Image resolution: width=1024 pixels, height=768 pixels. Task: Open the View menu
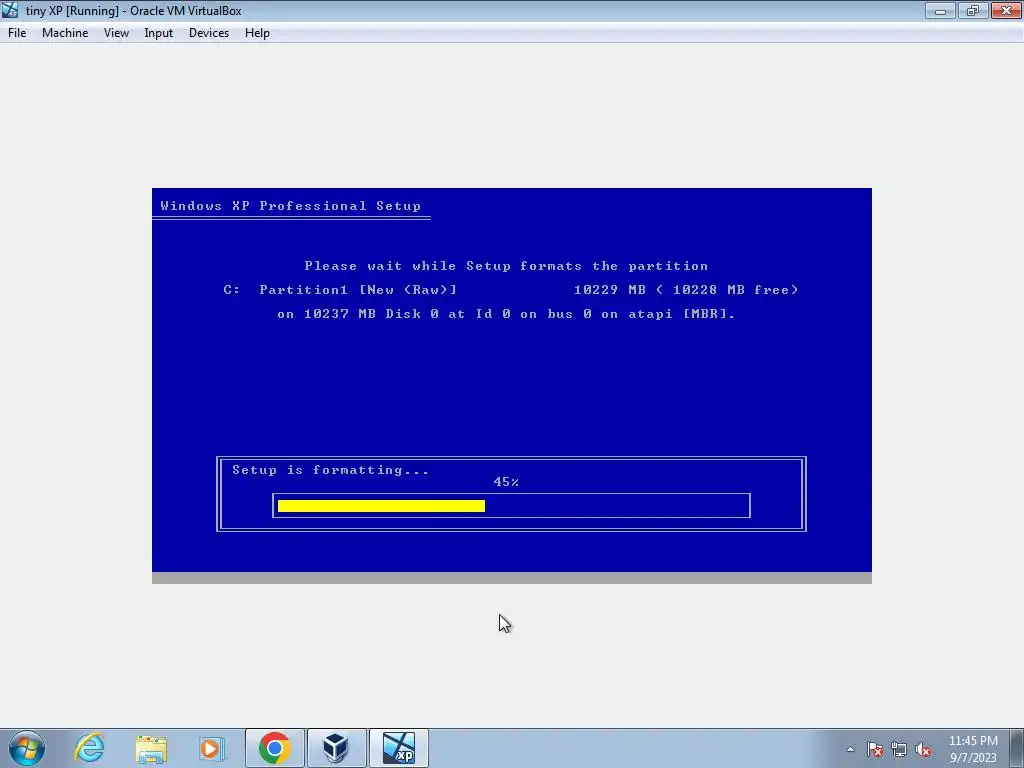click(x=116, y=33)
